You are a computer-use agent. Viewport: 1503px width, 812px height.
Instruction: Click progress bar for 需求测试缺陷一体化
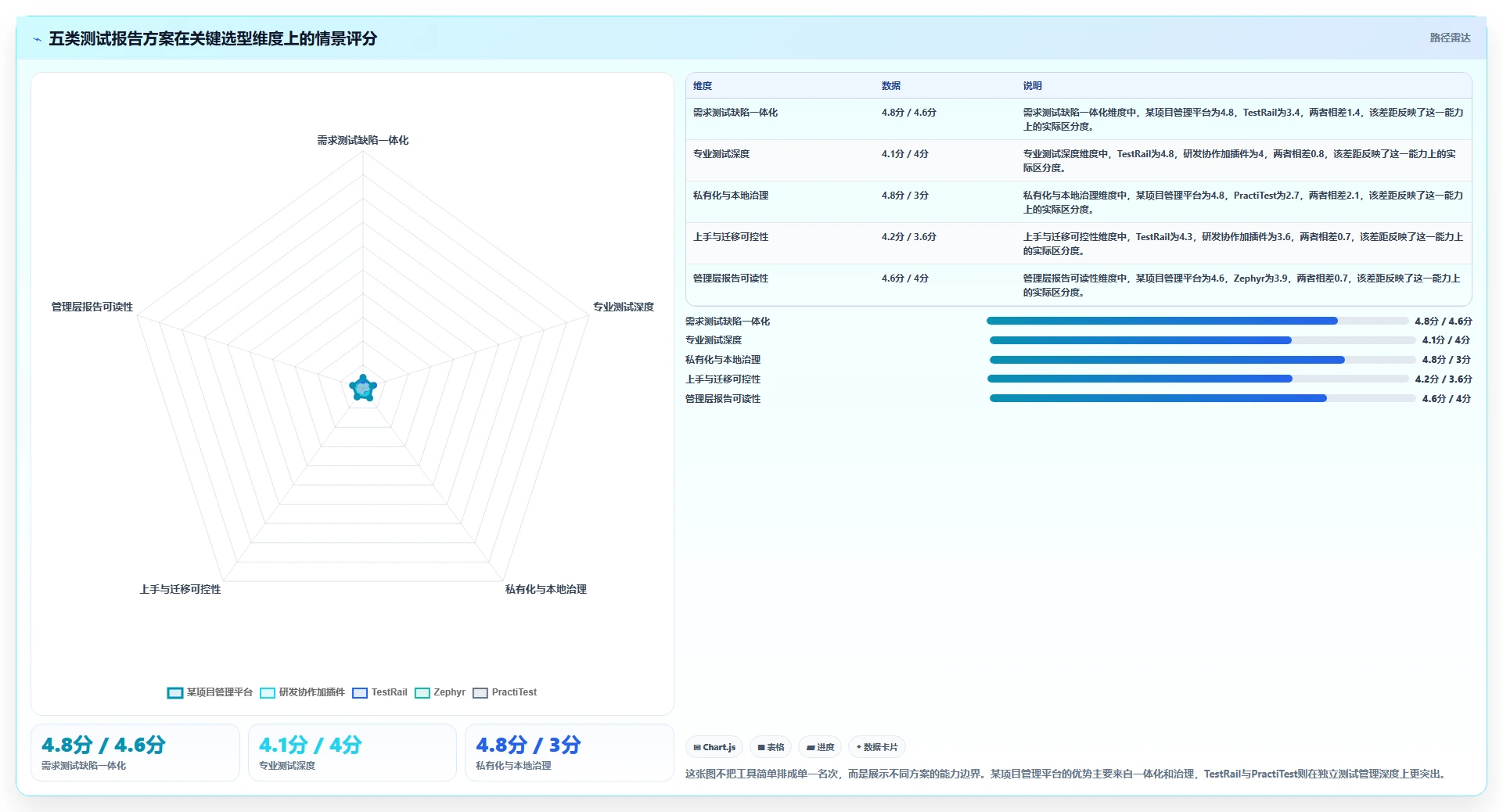pos(1197,321)
